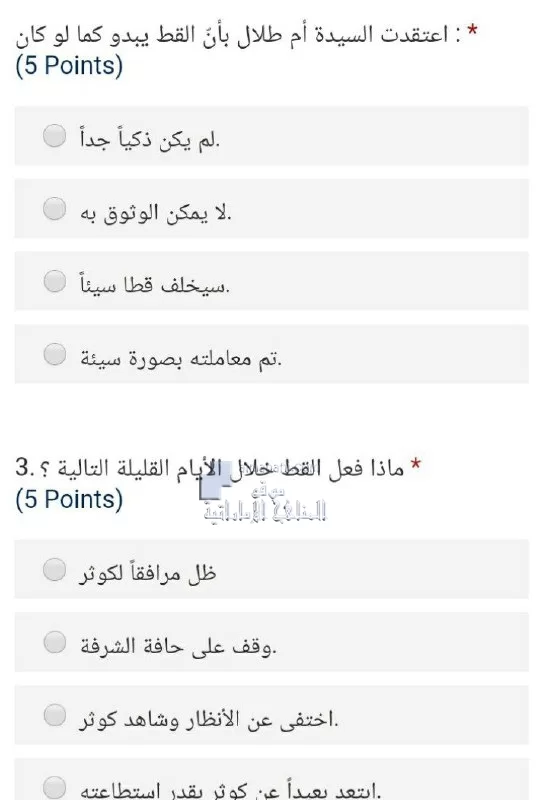Pick radio button for تم معاملته بصورة سيئة

click(x=55, y=354)
